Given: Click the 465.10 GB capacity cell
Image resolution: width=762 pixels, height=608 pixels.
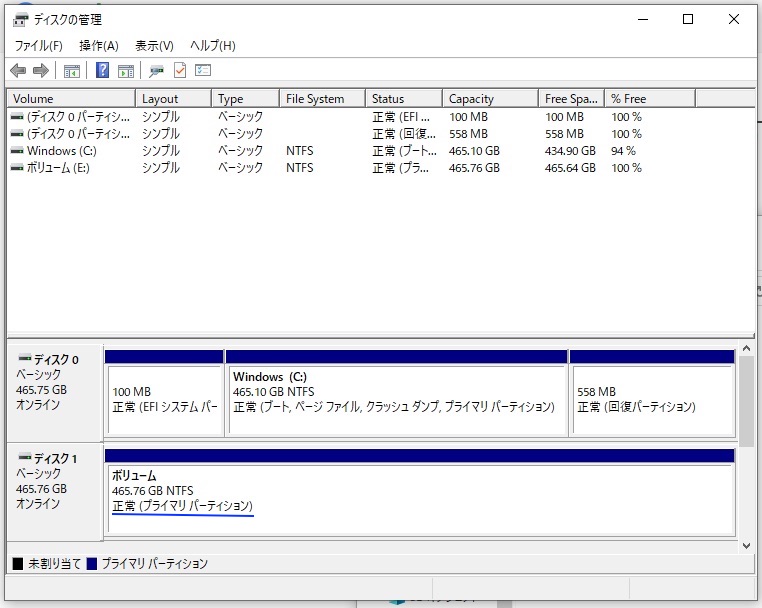Looking at the screenshot, I should point(474,151).
